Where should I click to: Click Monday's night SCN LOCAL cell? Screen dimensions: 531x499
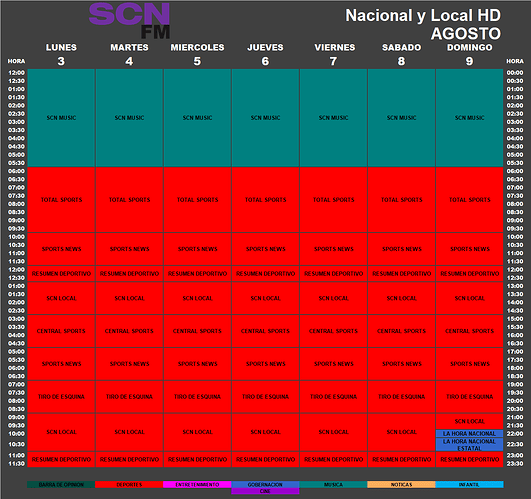[x=61, y=432]
